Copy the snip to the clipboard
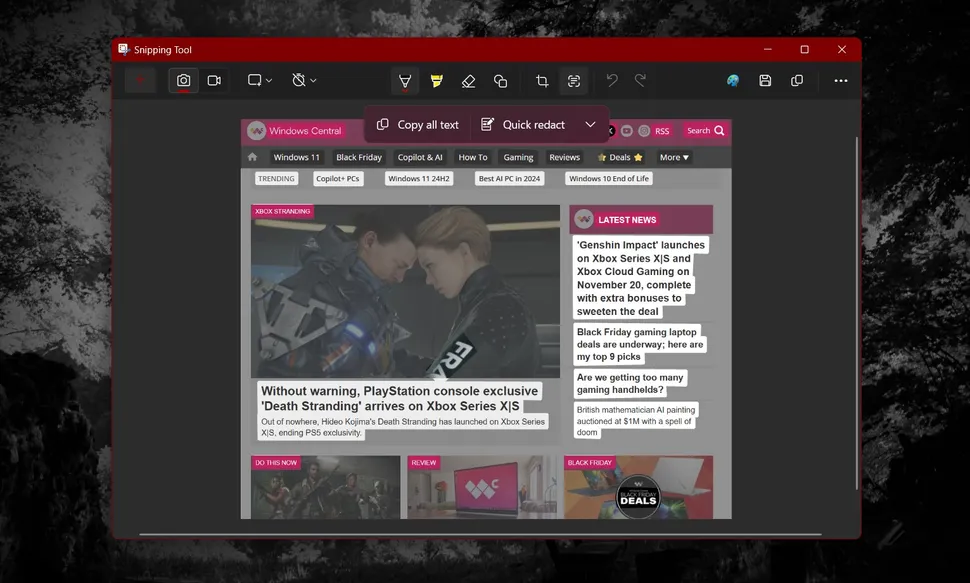 (797, 81)
